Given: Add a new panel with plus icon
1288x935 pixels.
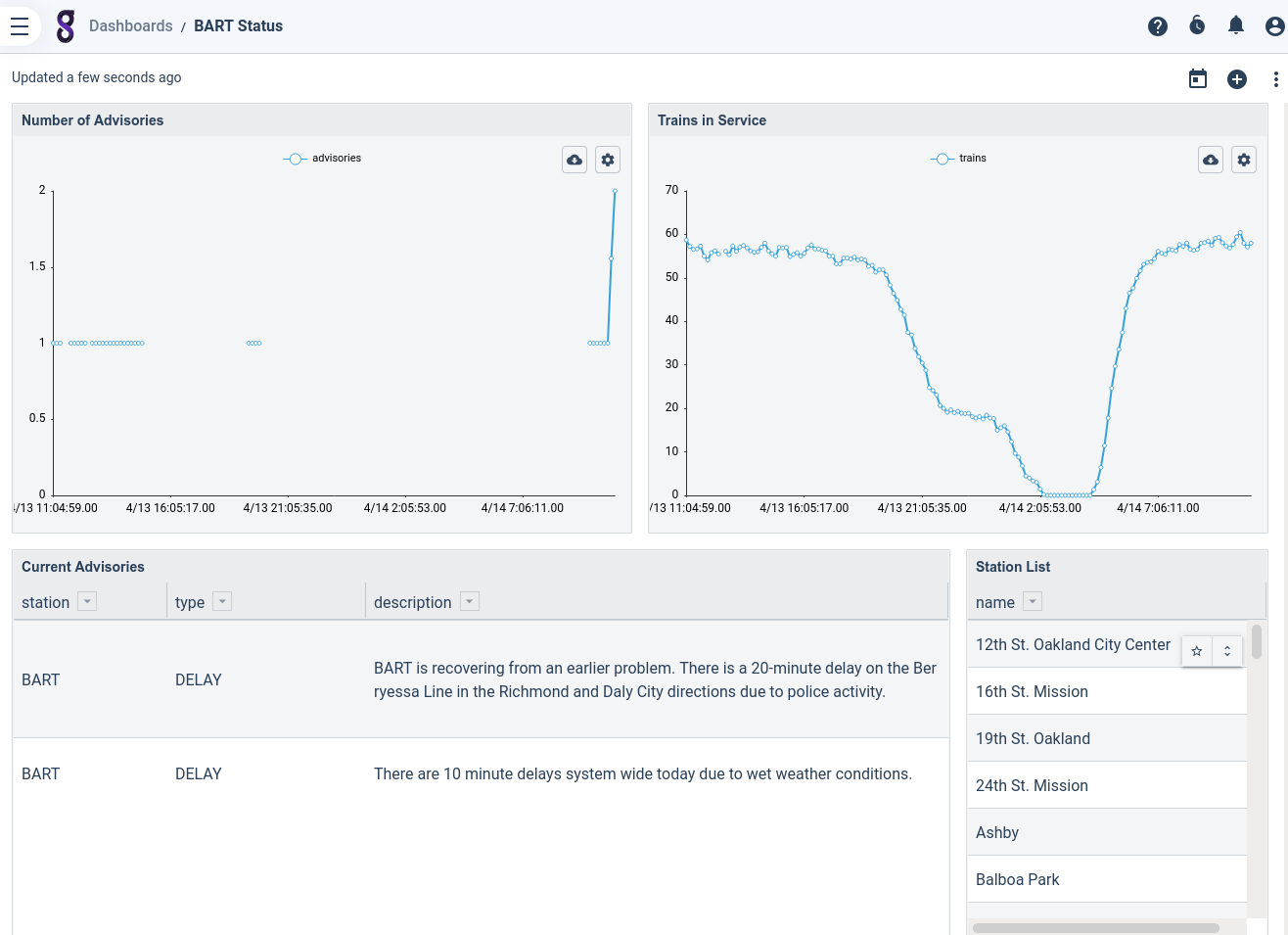Looking at the screenshot, I should pos(1237,79).
